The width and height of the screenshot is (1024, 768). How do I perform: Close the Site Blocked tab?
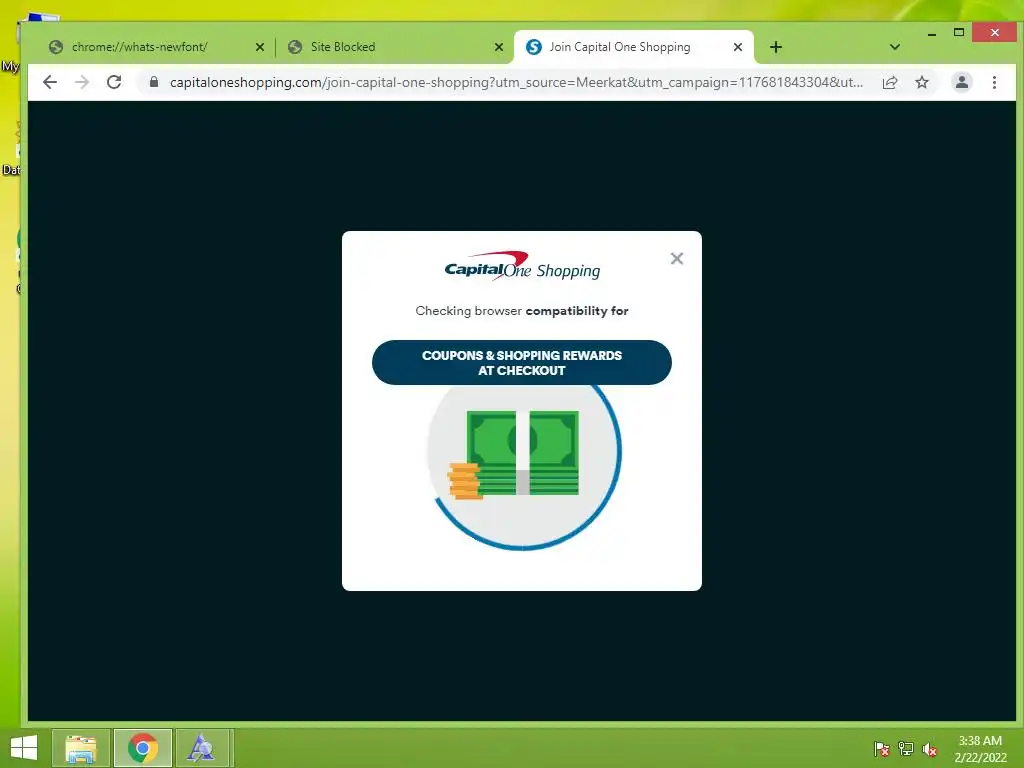499,47
